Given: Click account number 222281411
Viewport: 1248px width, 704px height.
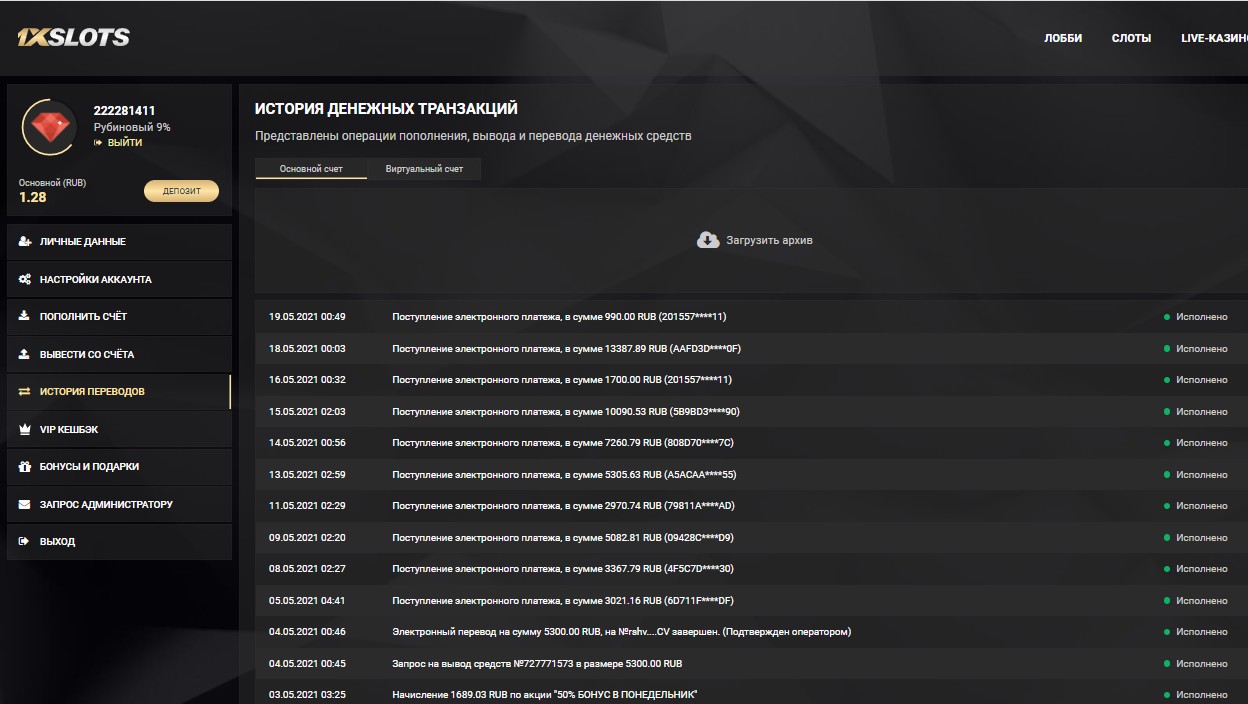Looking at the screenshot, I should tap(124, 111).
